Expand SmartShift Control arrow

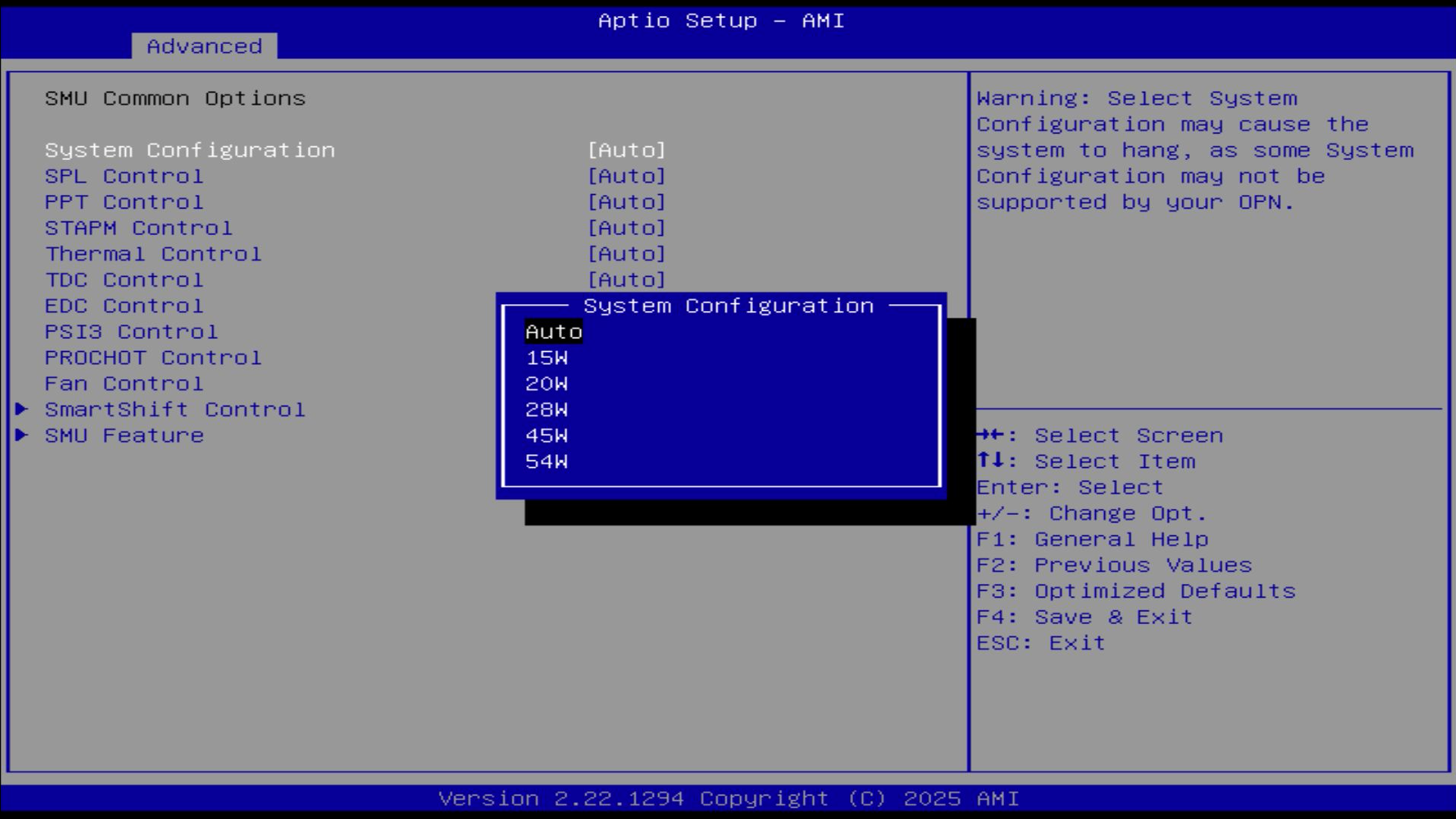pyautogui.click(x=22, y=409)
